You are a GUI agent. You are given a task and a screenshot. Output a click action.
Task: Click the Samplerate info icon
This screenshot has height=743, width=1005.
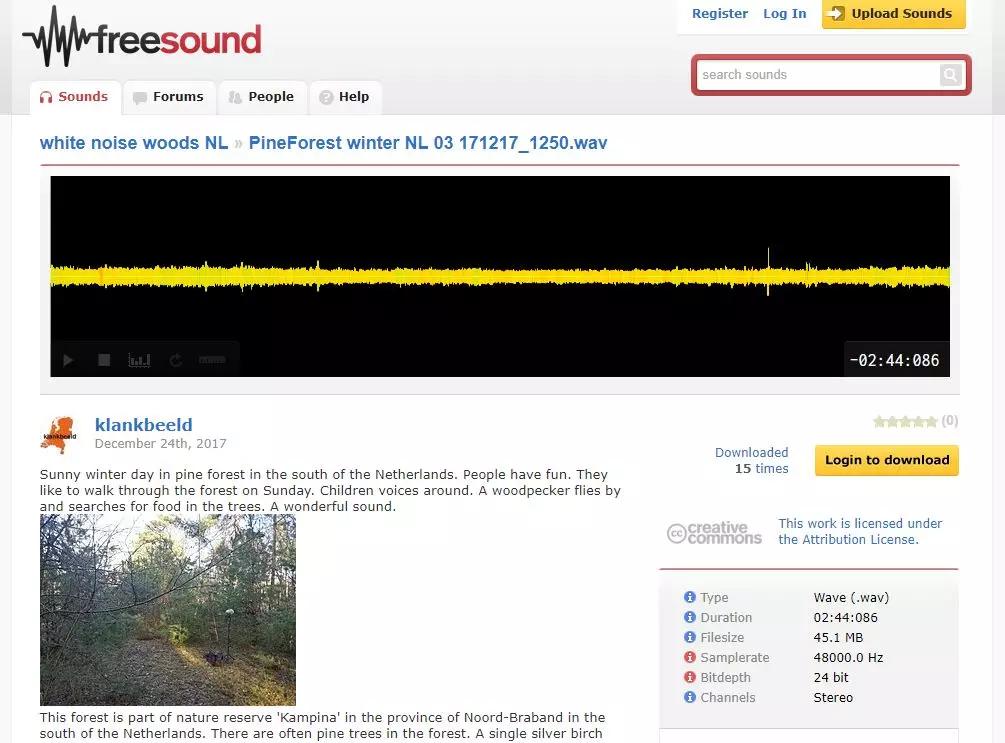pos(690,657)
